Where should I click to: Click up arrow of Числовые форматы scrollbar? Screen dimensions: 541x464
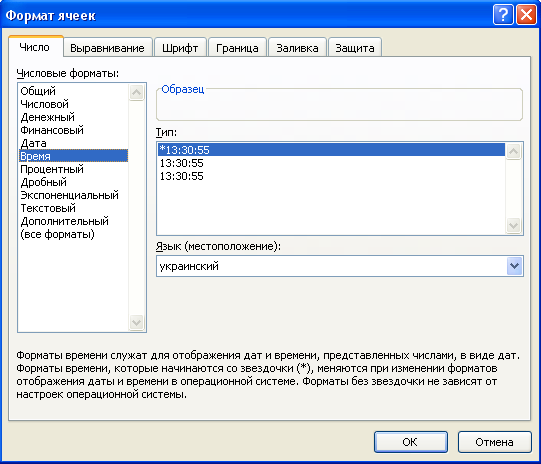[x=137, y=92]
